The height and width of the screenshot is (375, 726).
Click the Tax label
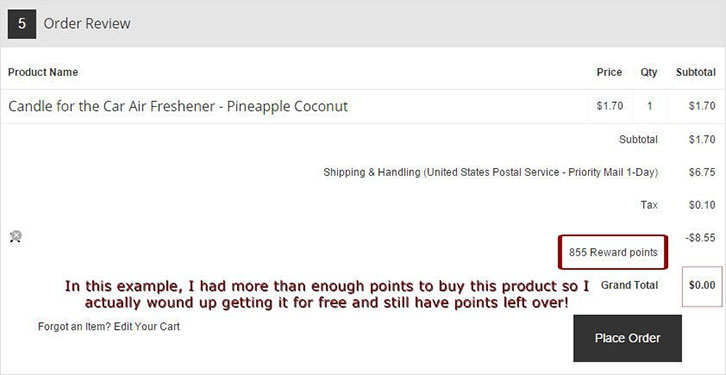tap(649, 205)
